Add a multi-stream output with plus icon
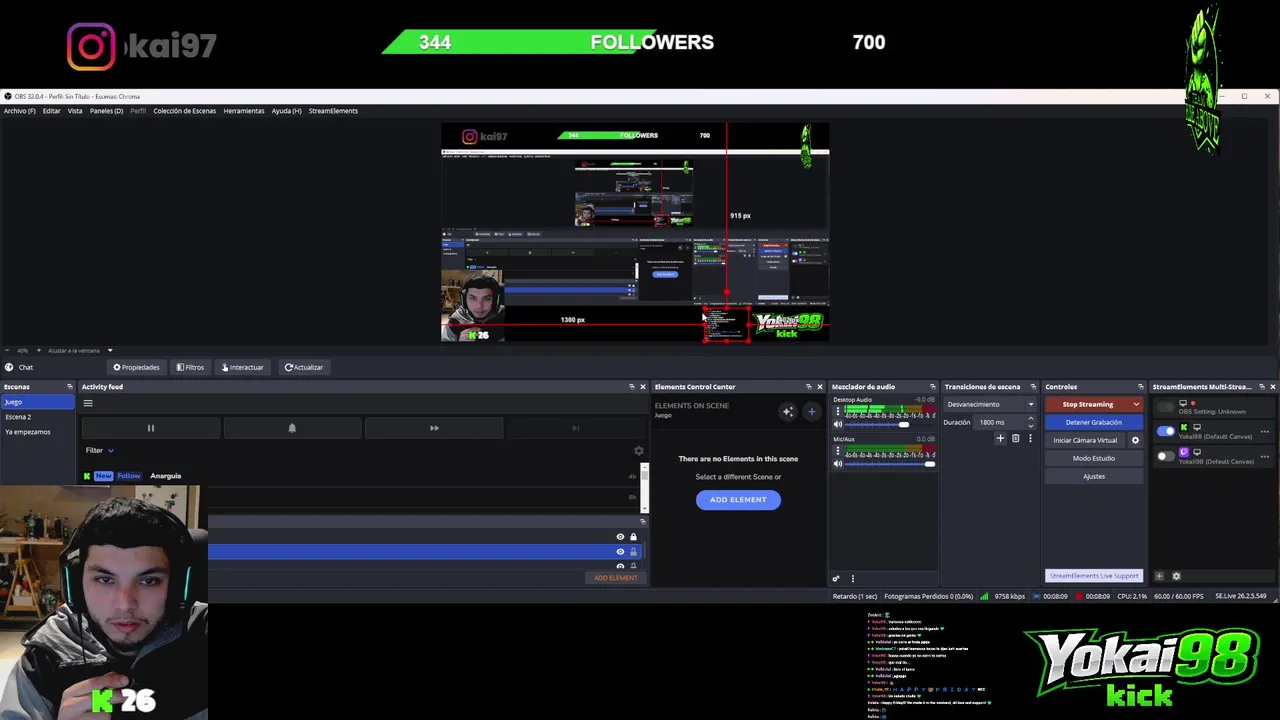 (1160, 576)
